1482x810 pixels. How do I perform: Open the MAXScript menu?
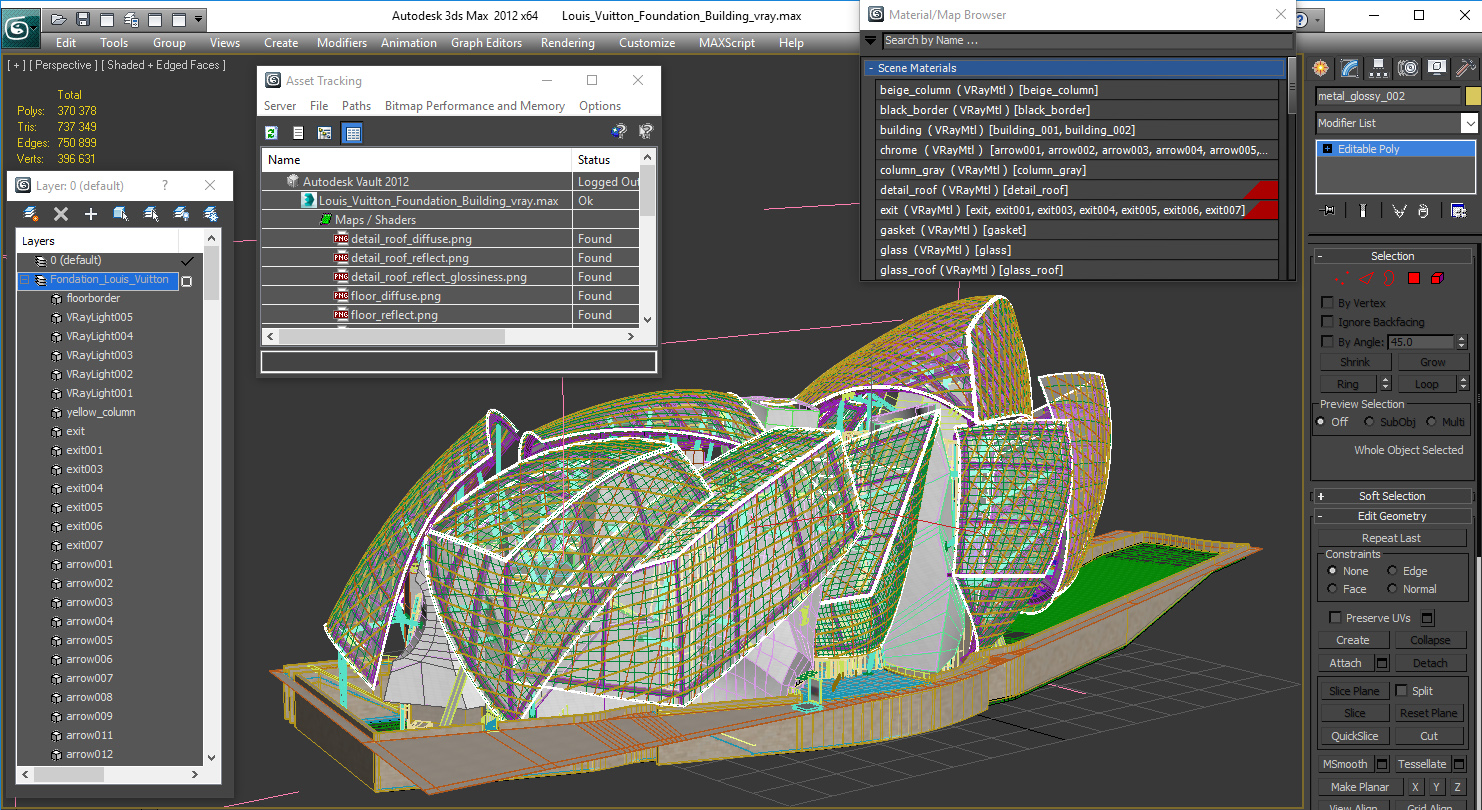click(x=727, y=43)
